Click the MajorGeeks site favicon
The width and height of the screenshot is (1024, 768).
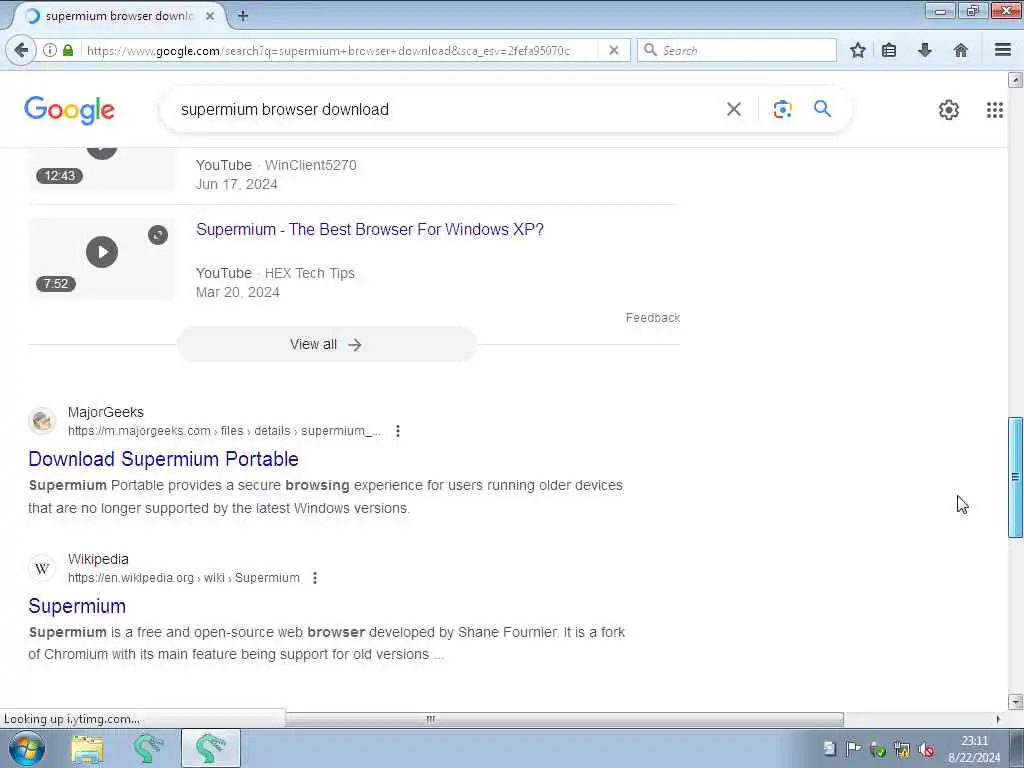42,421
